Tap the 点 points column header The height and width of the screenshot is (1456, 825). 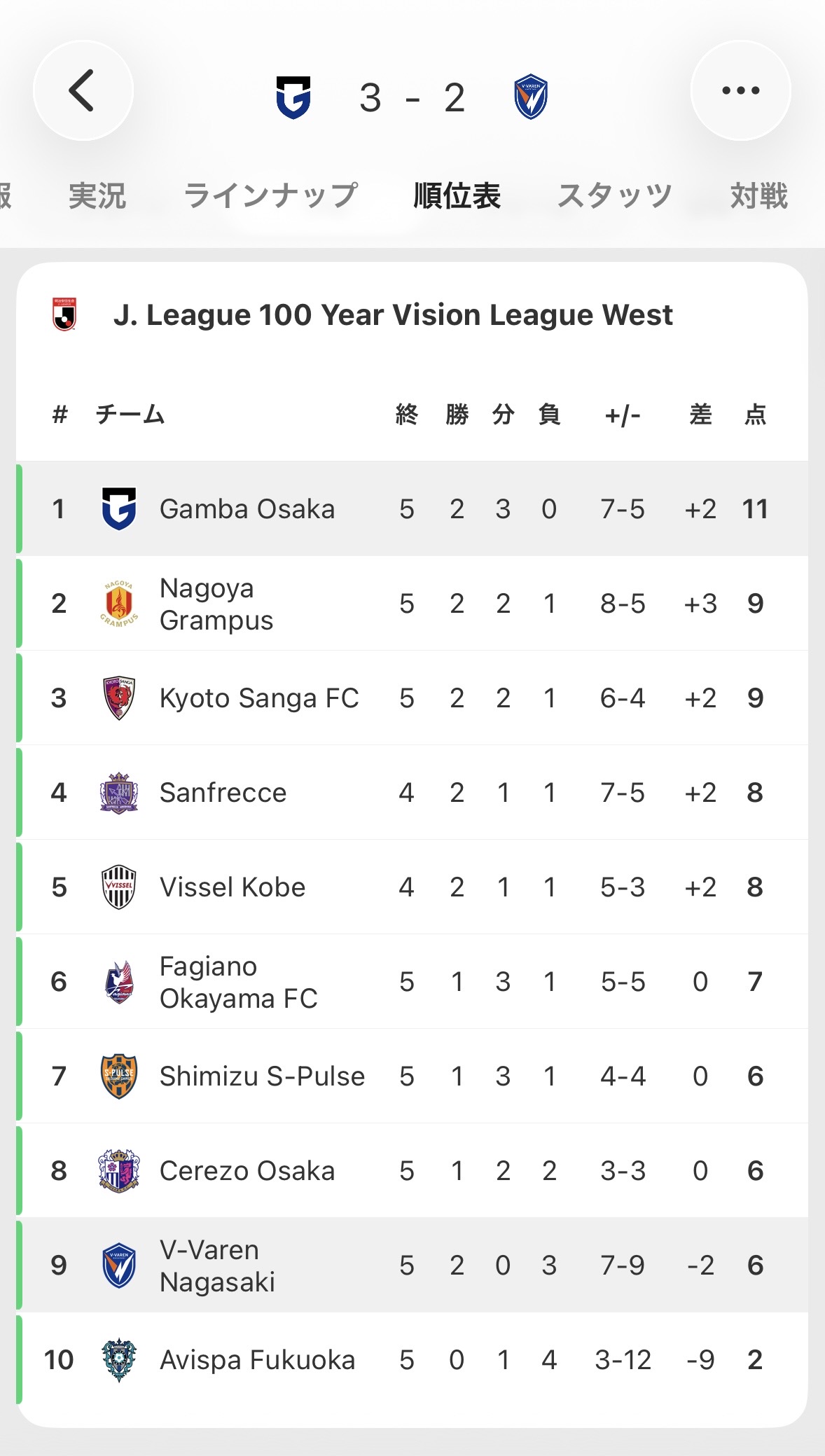point(755,415)
